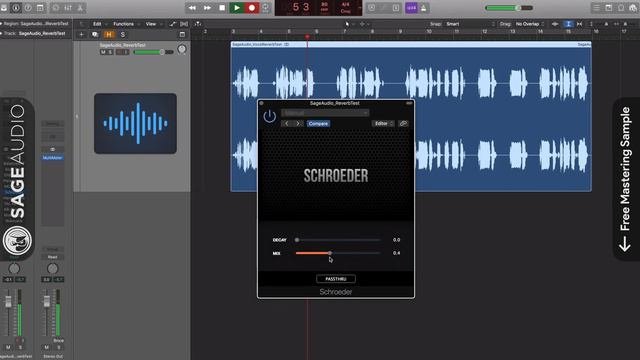Toggle the global S solo button

tap(122, 35)
